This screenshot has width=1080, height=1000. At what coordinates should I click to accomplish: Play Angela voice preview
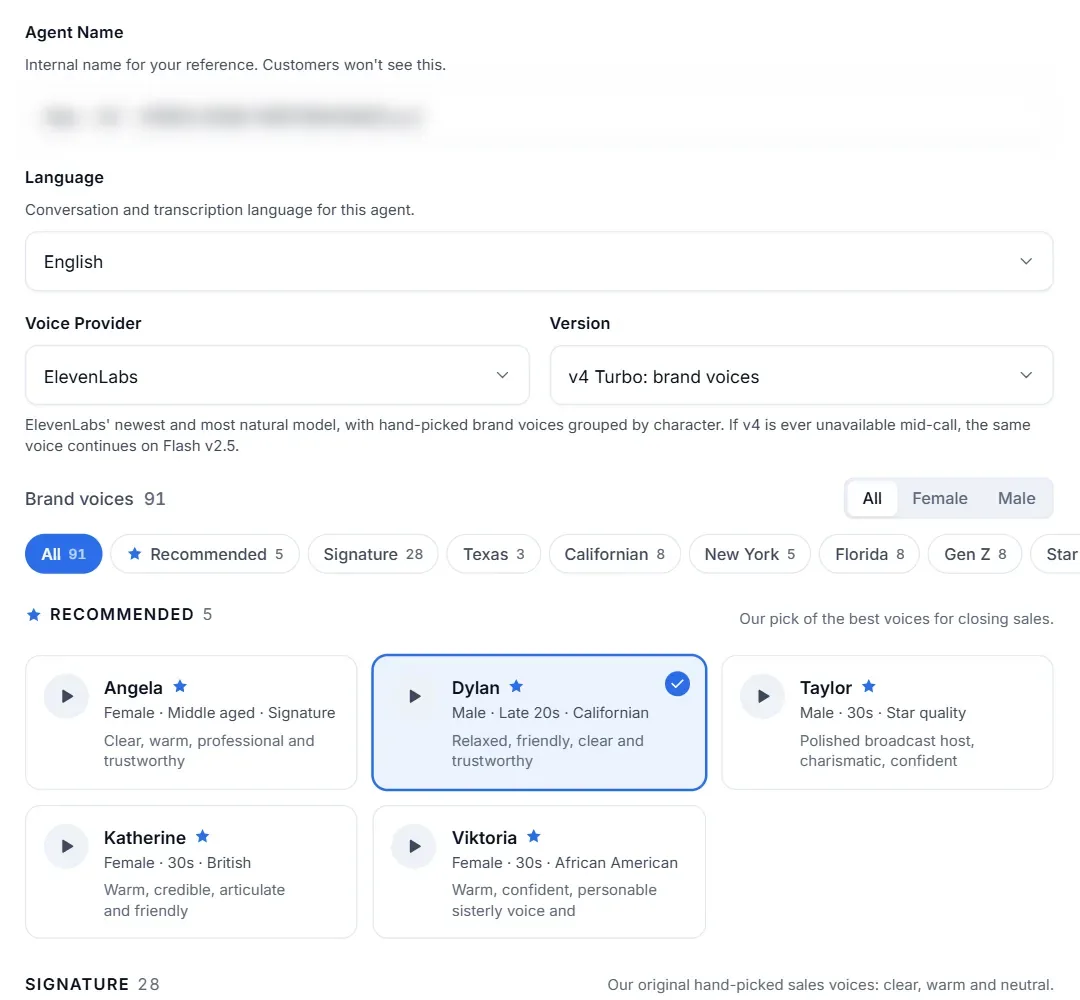pos(67,696)
